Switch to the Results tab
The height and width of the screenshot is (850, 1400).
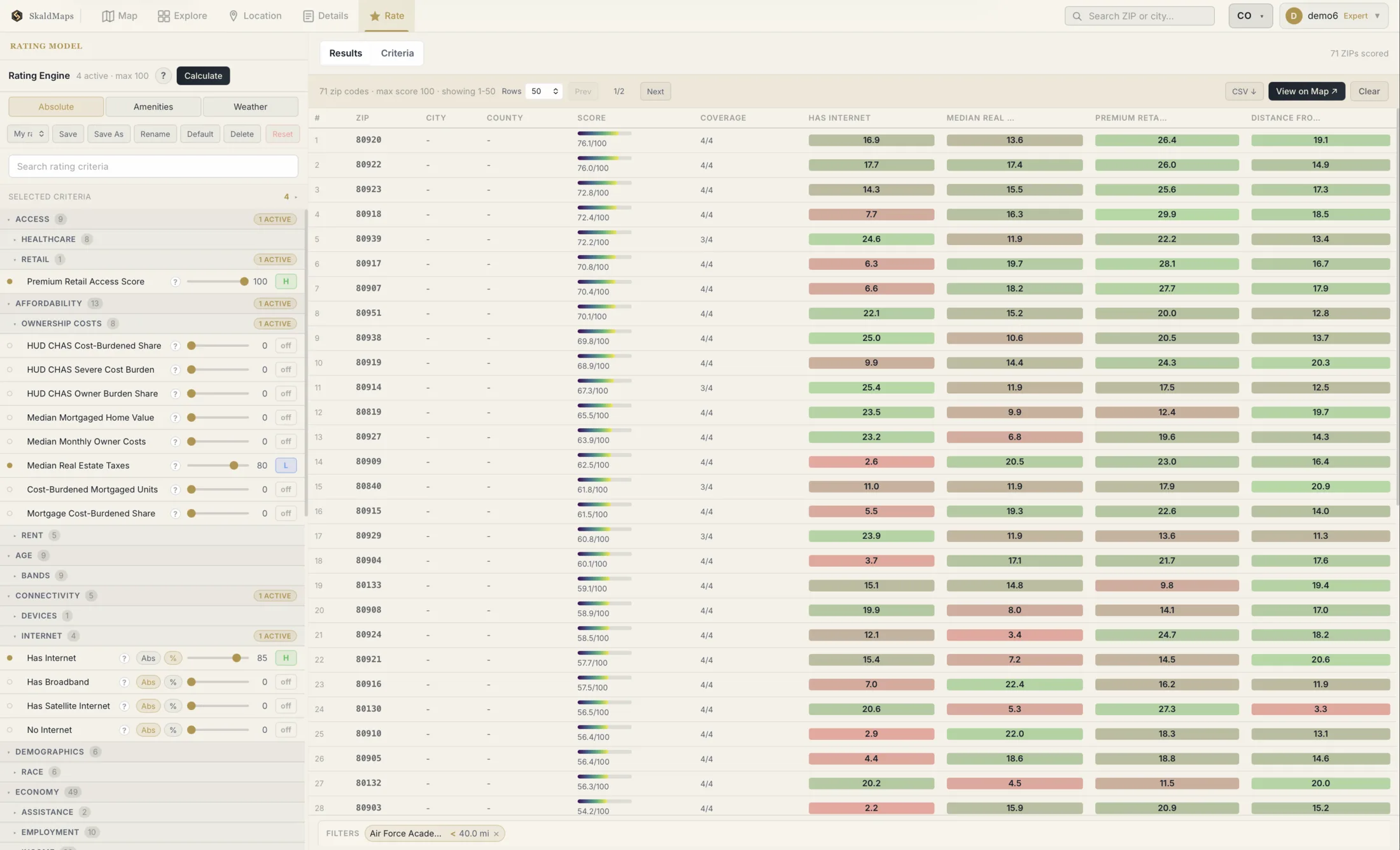pyautogui.click(x=346, y=53)
